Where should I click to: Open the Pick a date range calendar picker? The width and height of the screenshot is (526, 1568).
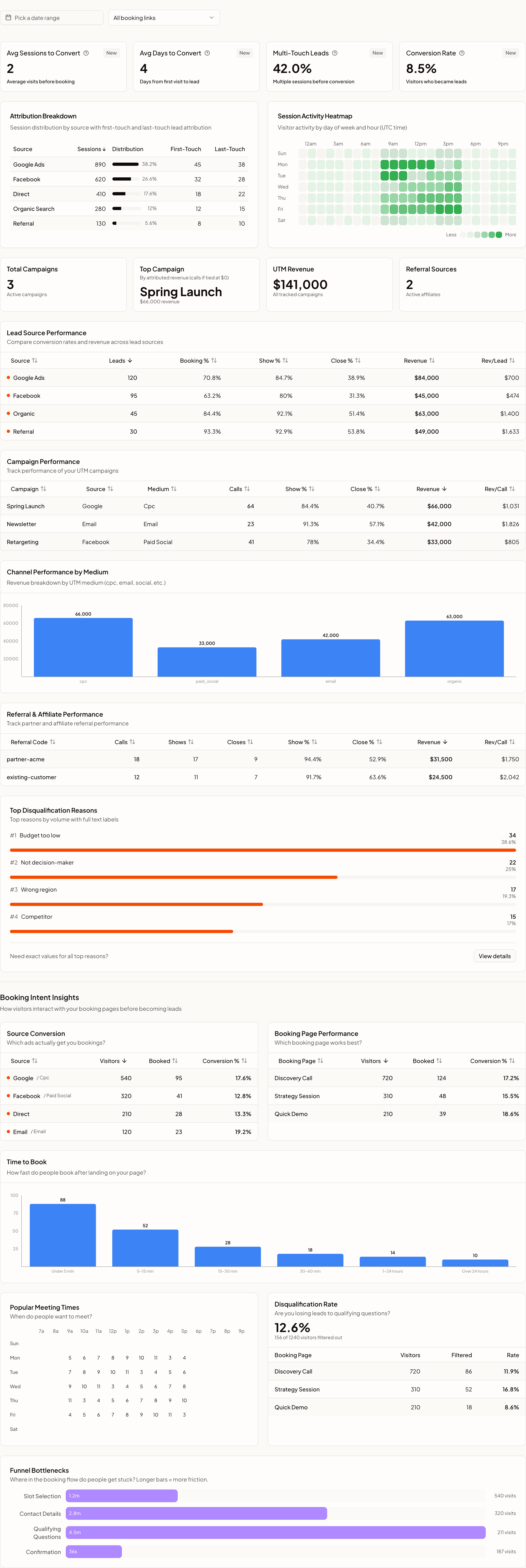coord(52,18)
